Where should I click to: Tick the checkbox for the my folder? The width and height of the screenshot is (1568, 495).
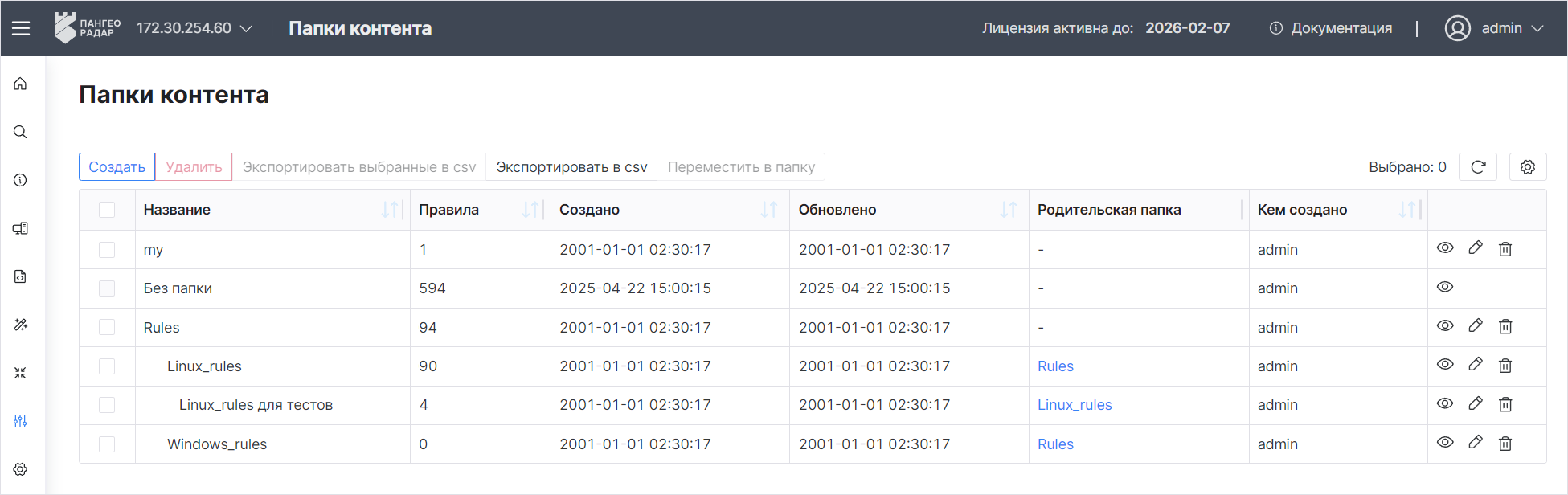107,250
